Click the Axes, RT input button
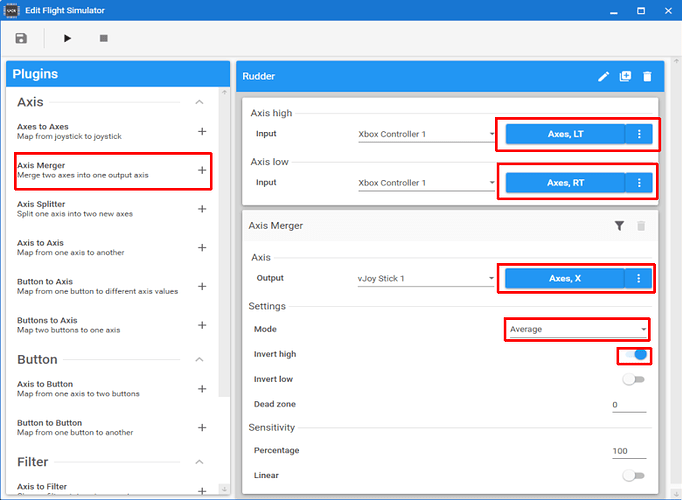The height and width of the screenshot is (500, 682). (565, 183)
